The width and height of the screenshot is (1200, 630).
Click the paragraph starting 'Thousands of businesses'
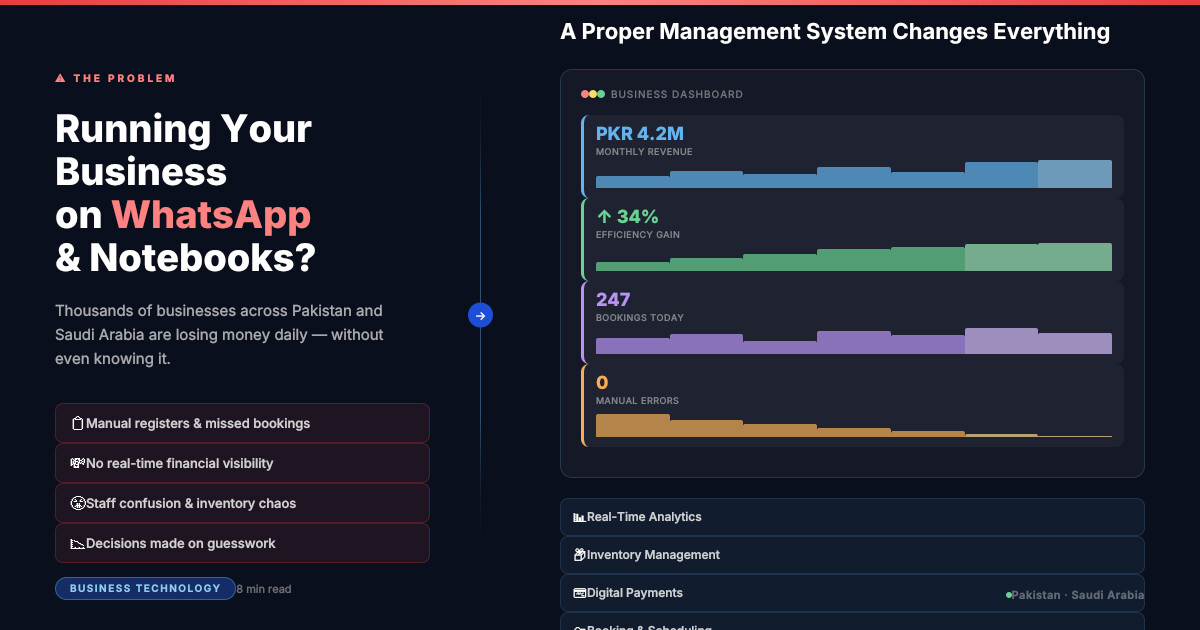pos(219,335)
